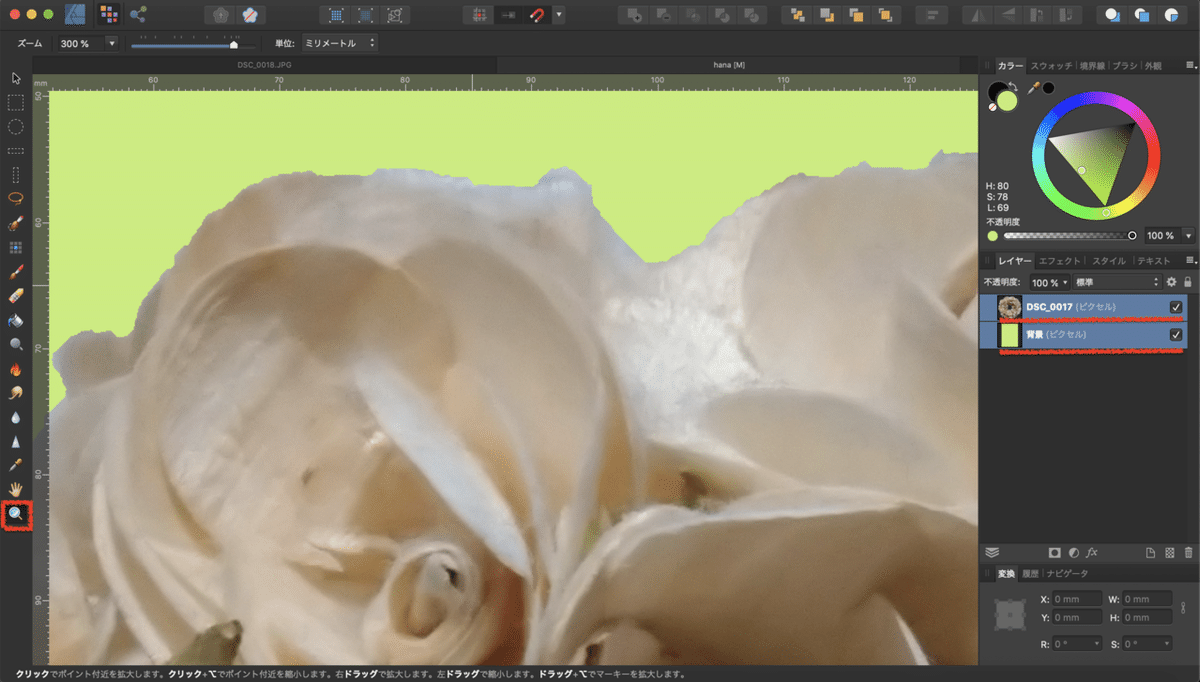This screenshot has width=1200, height=682.
Task: Click the Share icon in toolbar
Action: 138,15
